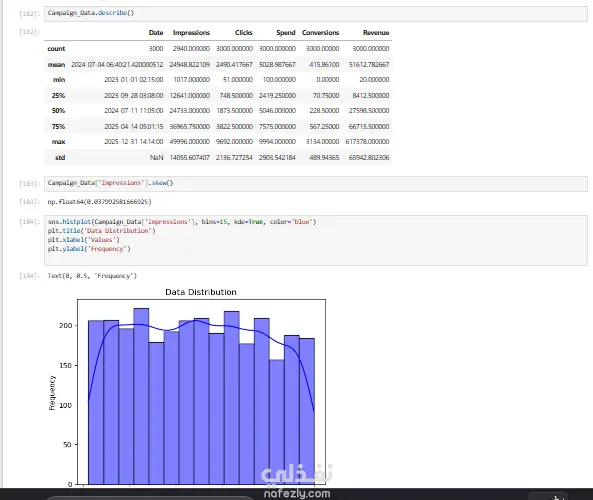Select the max row label
Viewport: 593px width, 500px height.
[x=59, y=142]
